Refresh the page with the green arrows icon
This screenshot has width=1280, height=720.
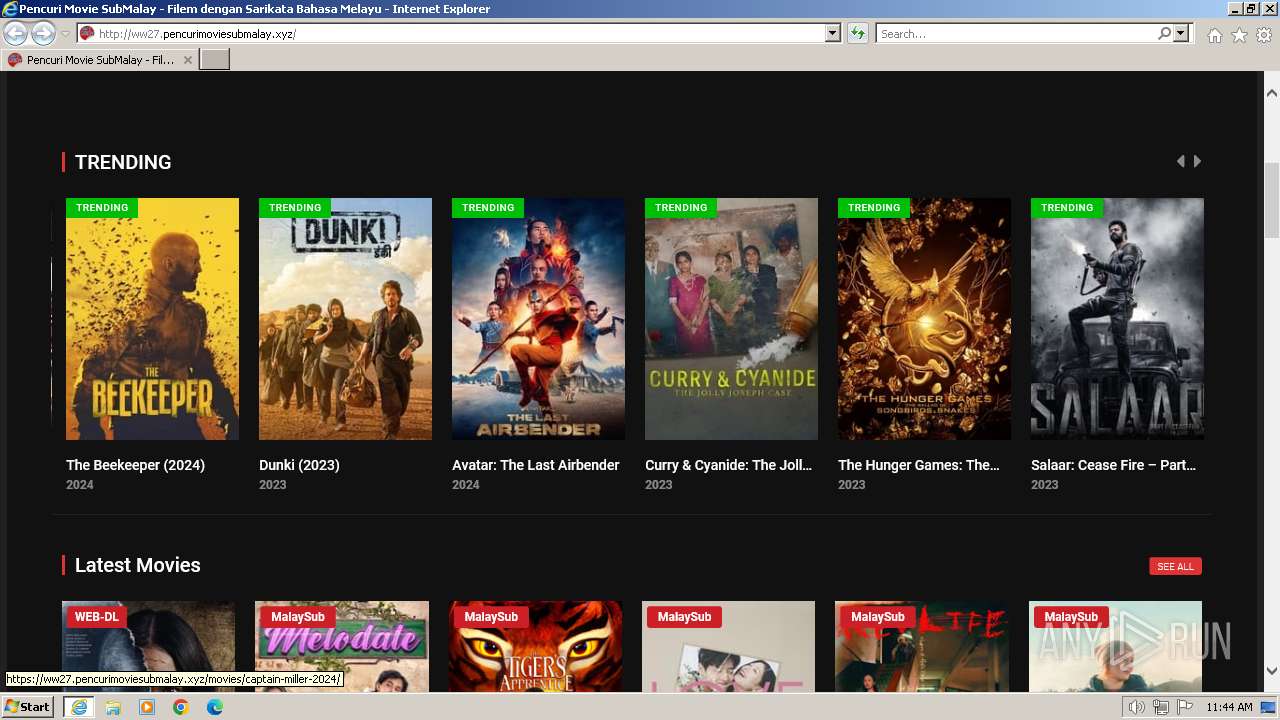(857, 34)
